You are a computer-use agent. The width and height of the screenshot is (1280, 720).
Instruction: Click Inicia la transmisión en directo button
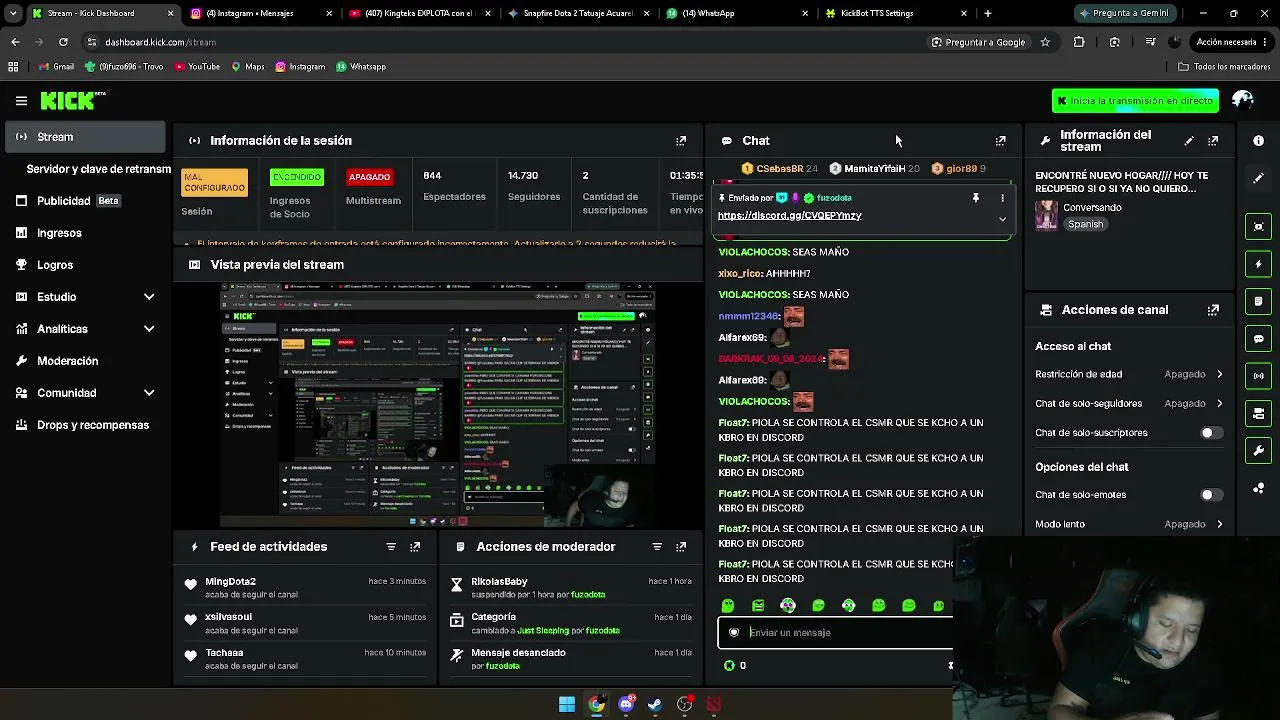click(x=1135, y=101)
